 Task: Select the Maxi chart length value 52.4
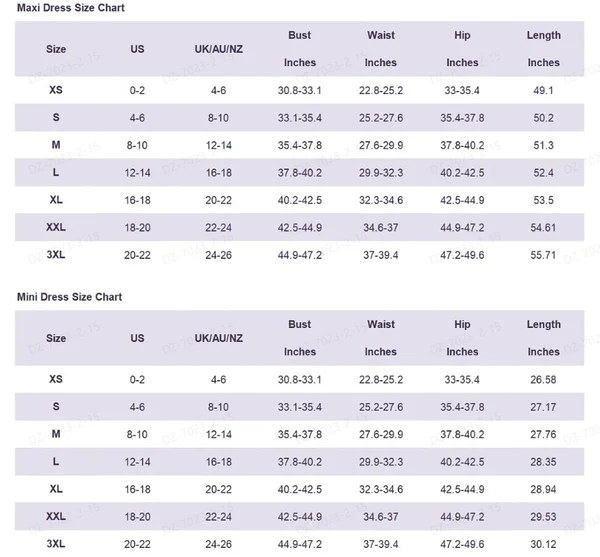click(544, 173)
